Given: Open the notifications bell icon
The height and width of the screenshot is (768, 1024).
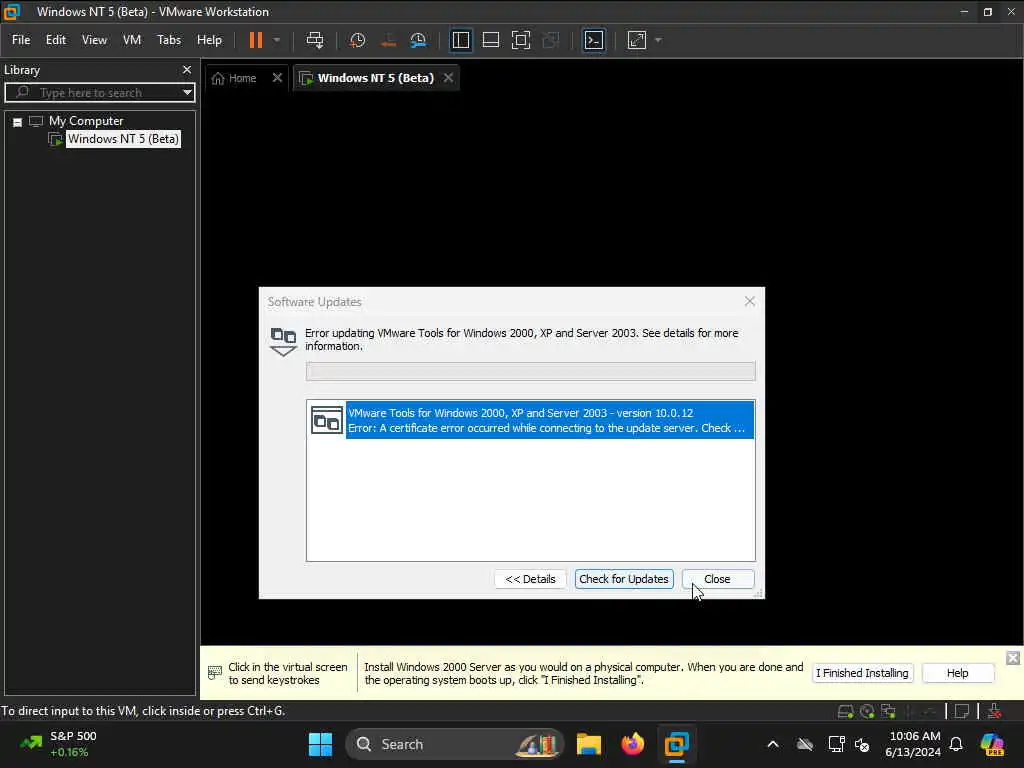Looking at the screenshot, I should point(956,744).
